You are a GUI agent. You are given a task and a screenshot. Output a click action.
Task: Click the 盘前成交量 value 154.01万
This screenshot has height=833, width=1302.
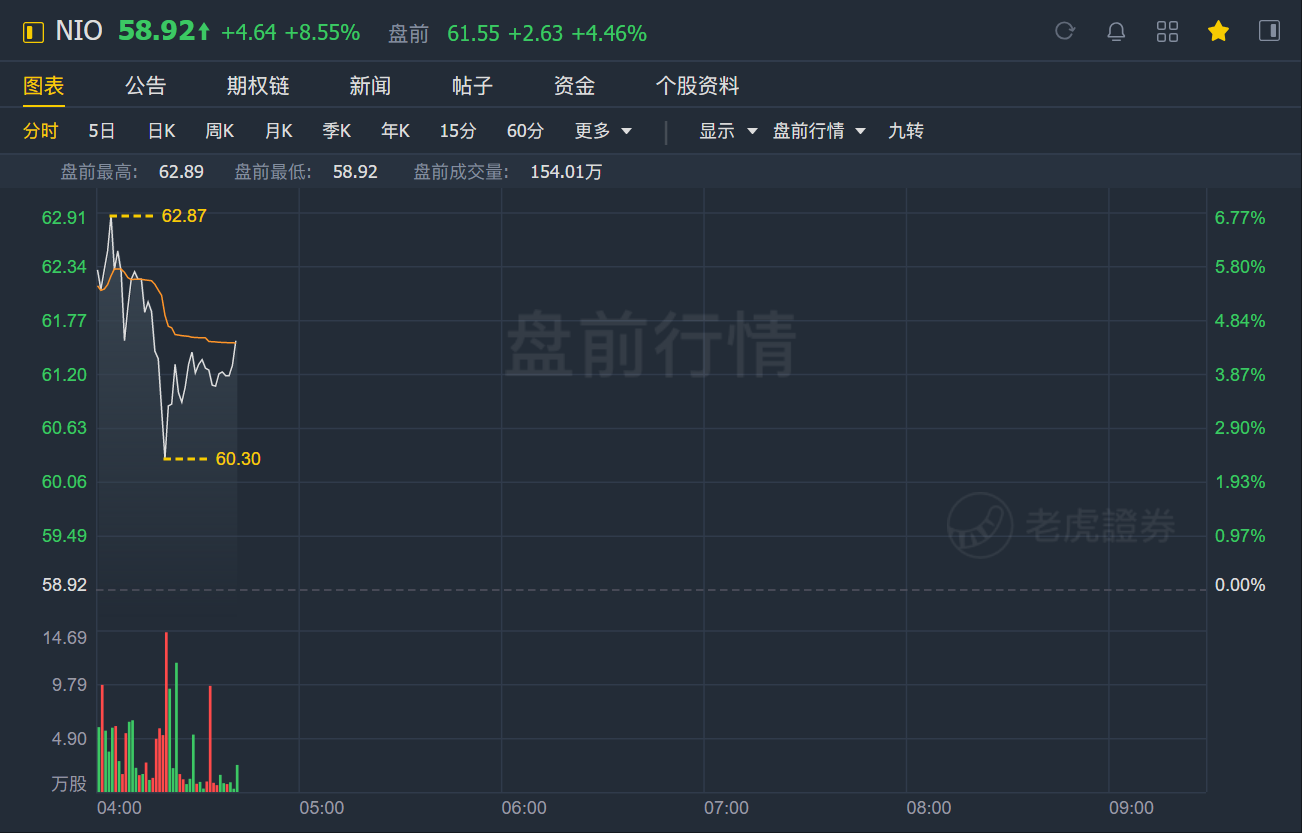[x=566, y=172]
